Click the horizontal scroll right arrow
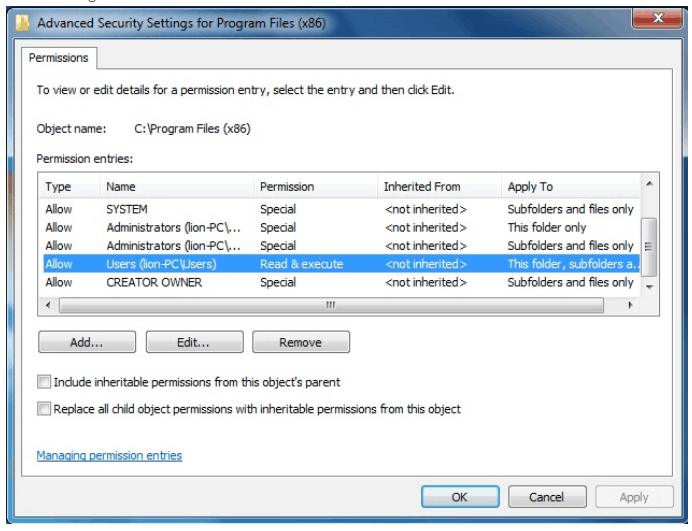 [x=630, y=305]
